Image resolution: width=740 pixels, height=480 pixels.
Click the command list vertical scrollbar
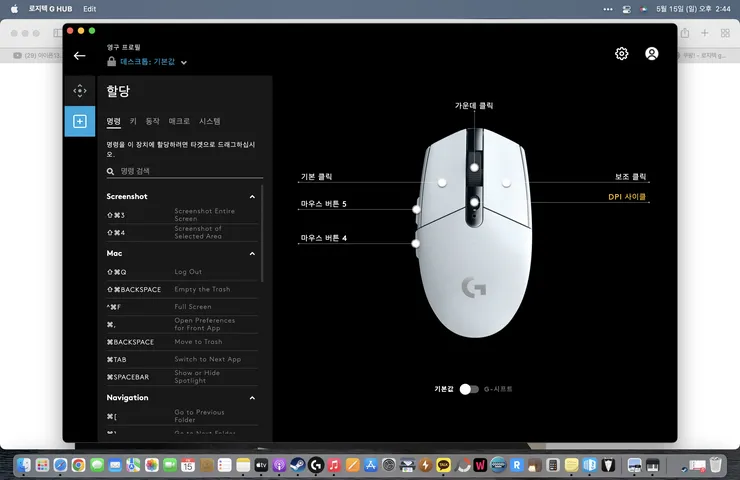pyautogui.click(x=262, y=234)
